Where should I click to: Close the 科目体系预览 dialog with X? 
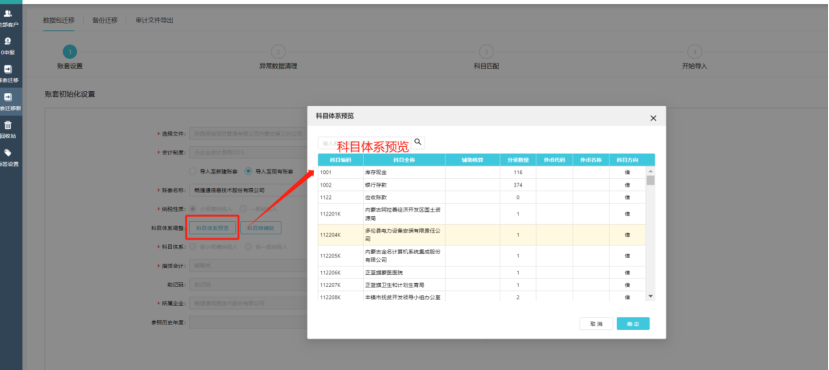click(653, 118)
